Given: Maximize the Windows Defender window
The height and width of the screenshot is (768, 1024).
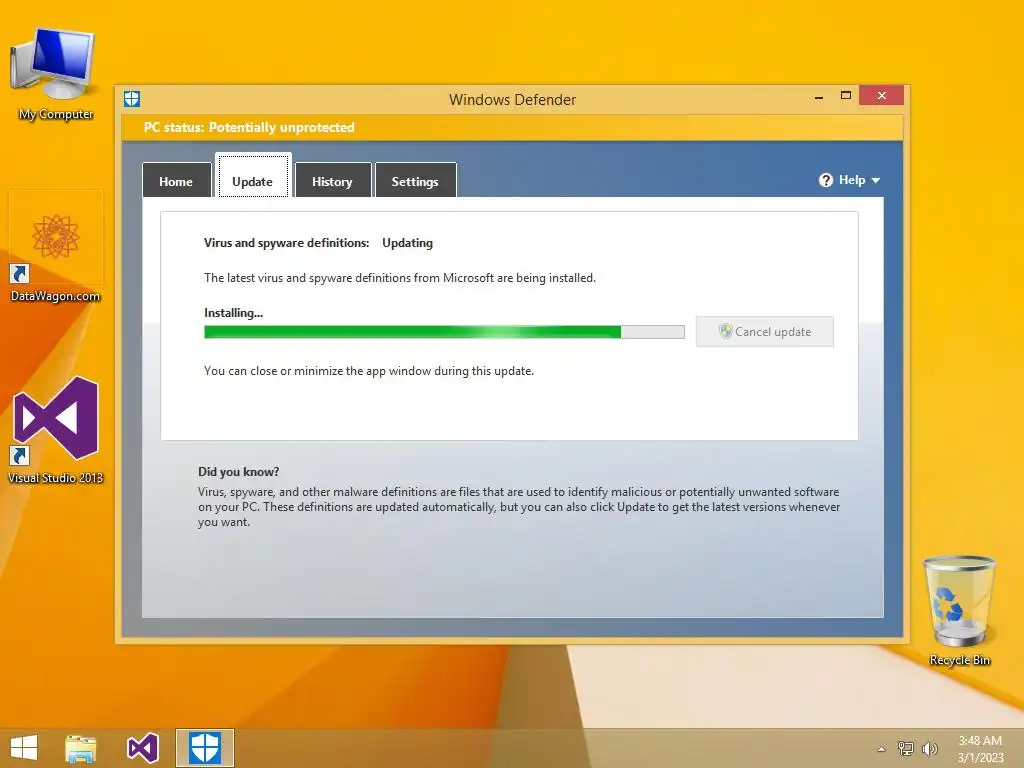Looking at the screenshot, I should pyautogui.click(x=846, y=96).
